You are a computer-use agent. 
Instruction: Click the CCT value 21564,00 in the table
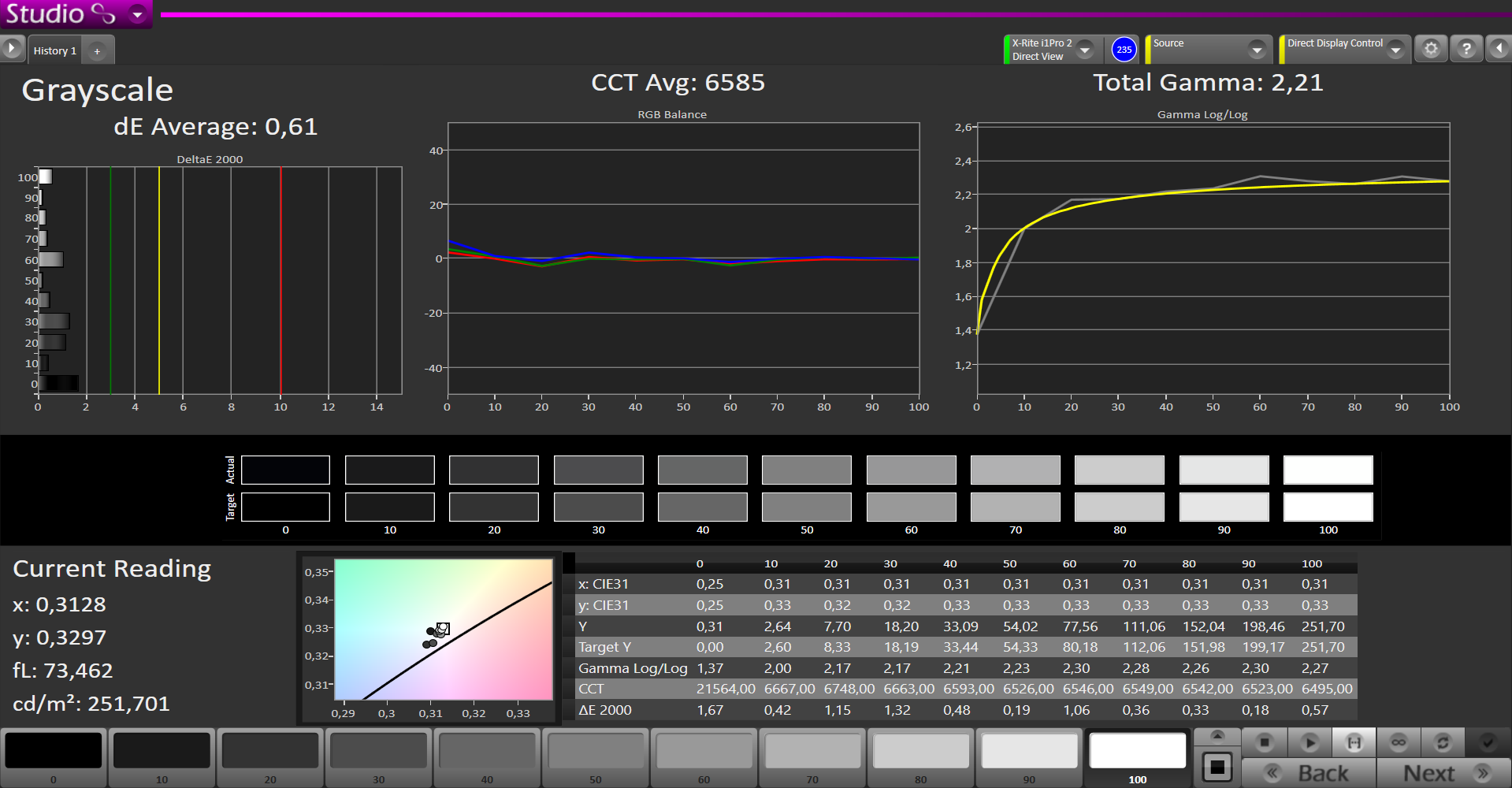point(726,689)
